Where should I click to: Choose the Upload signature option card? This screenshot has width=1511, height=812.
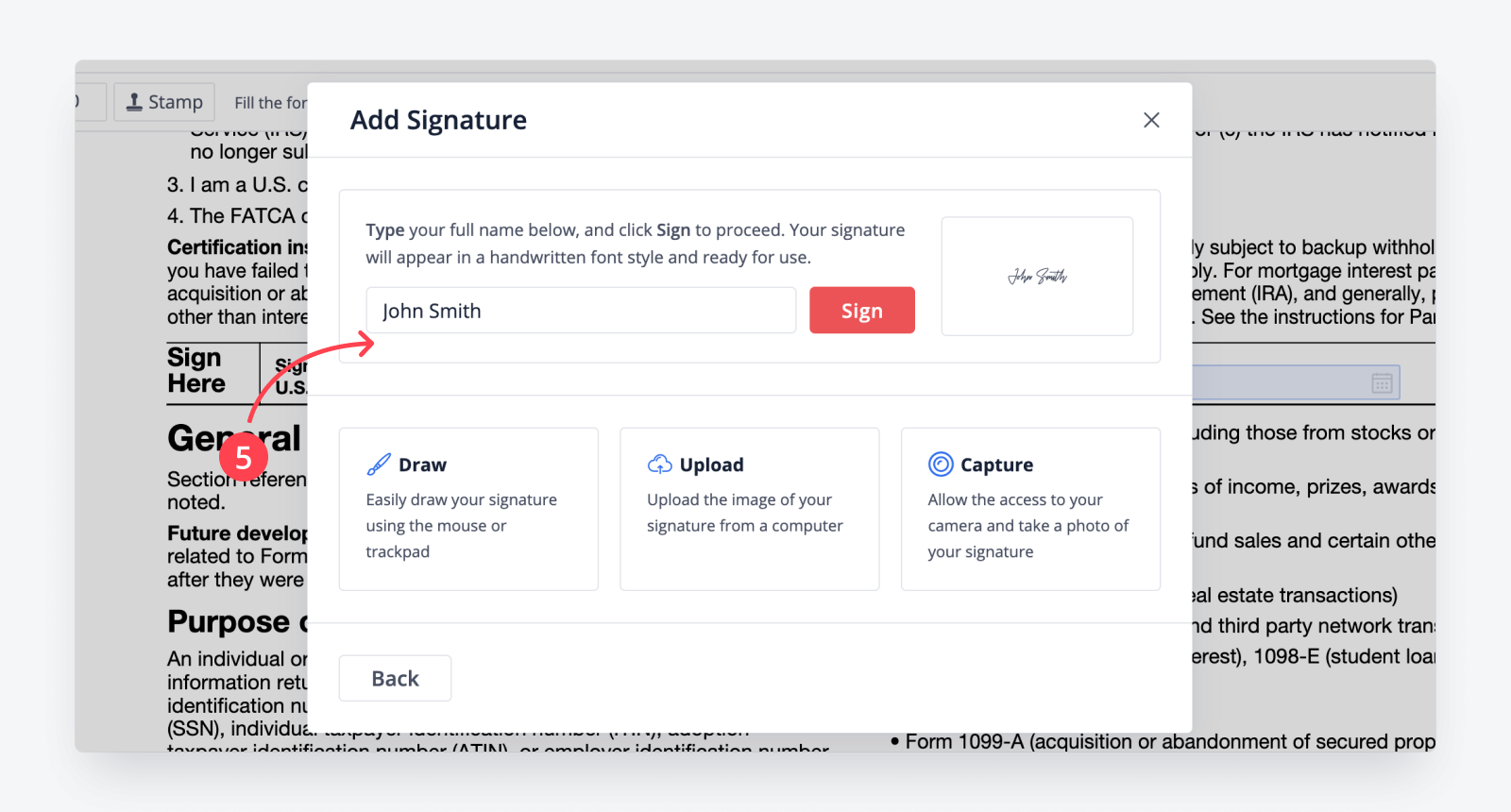click(749, 508)
